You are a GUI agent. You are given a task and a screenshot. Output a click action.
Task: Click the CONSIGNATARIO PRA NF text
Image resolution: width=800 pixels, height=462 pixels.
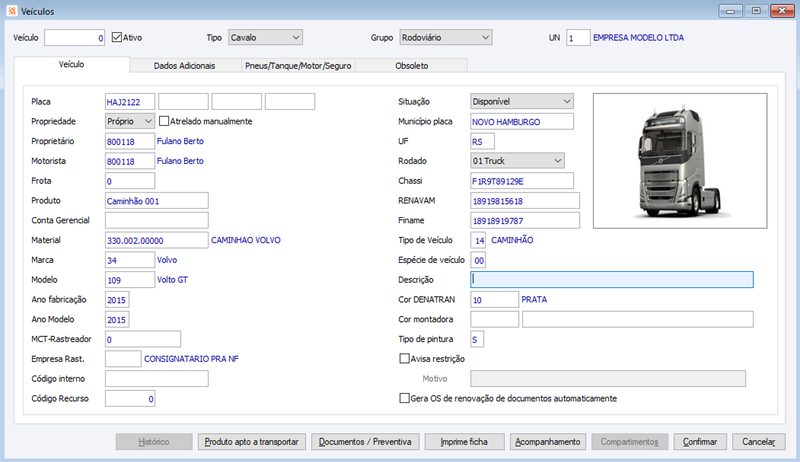[191, 359]
